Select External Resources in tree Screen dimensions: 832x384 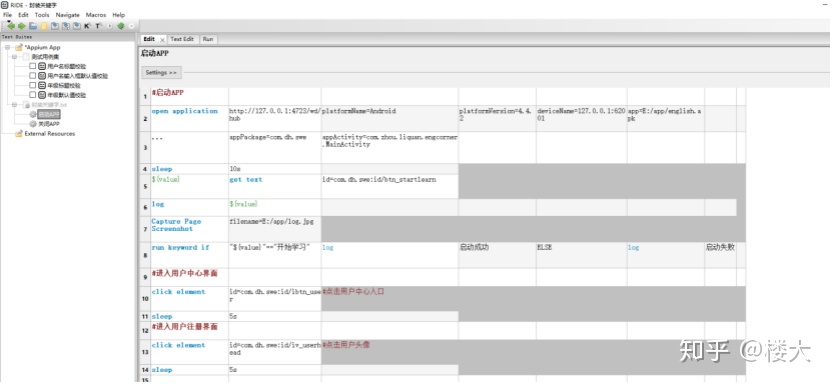tap(50, 134)
